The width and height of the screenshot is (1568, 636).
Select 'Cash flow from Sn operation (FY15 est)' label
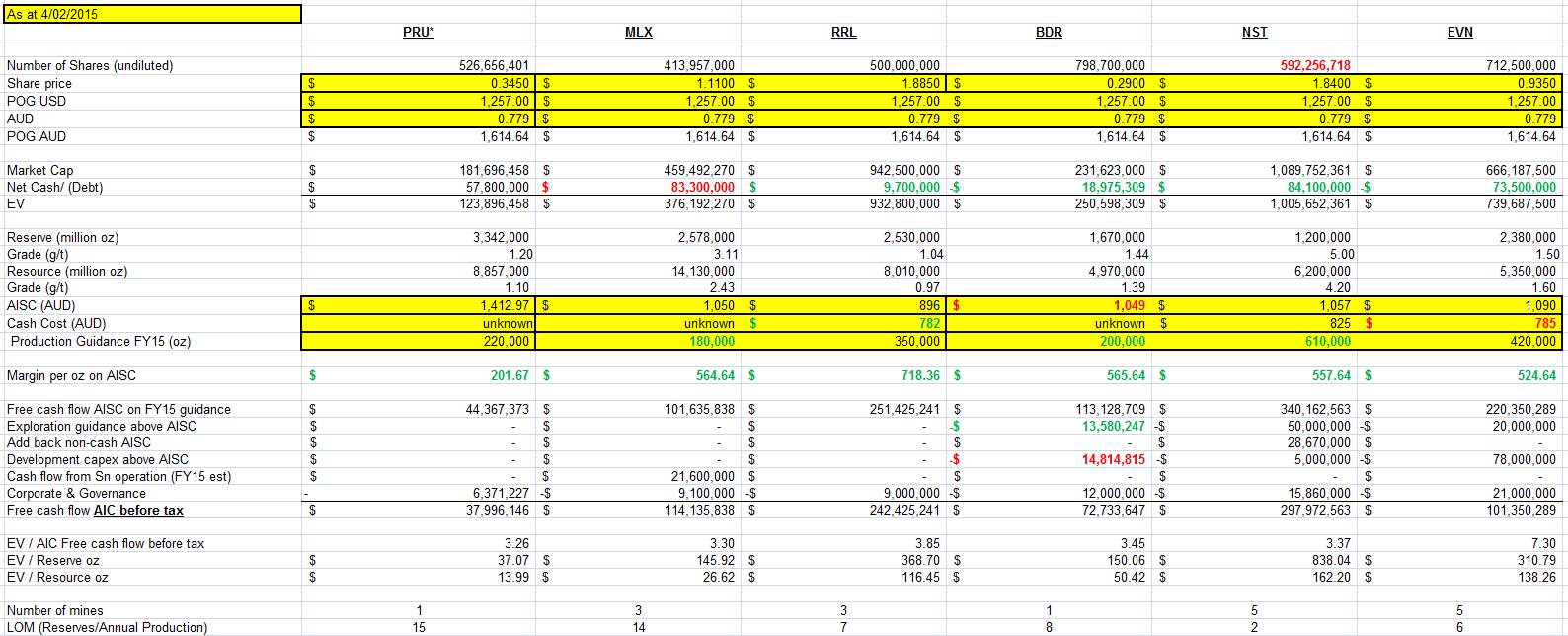[119, 477]
